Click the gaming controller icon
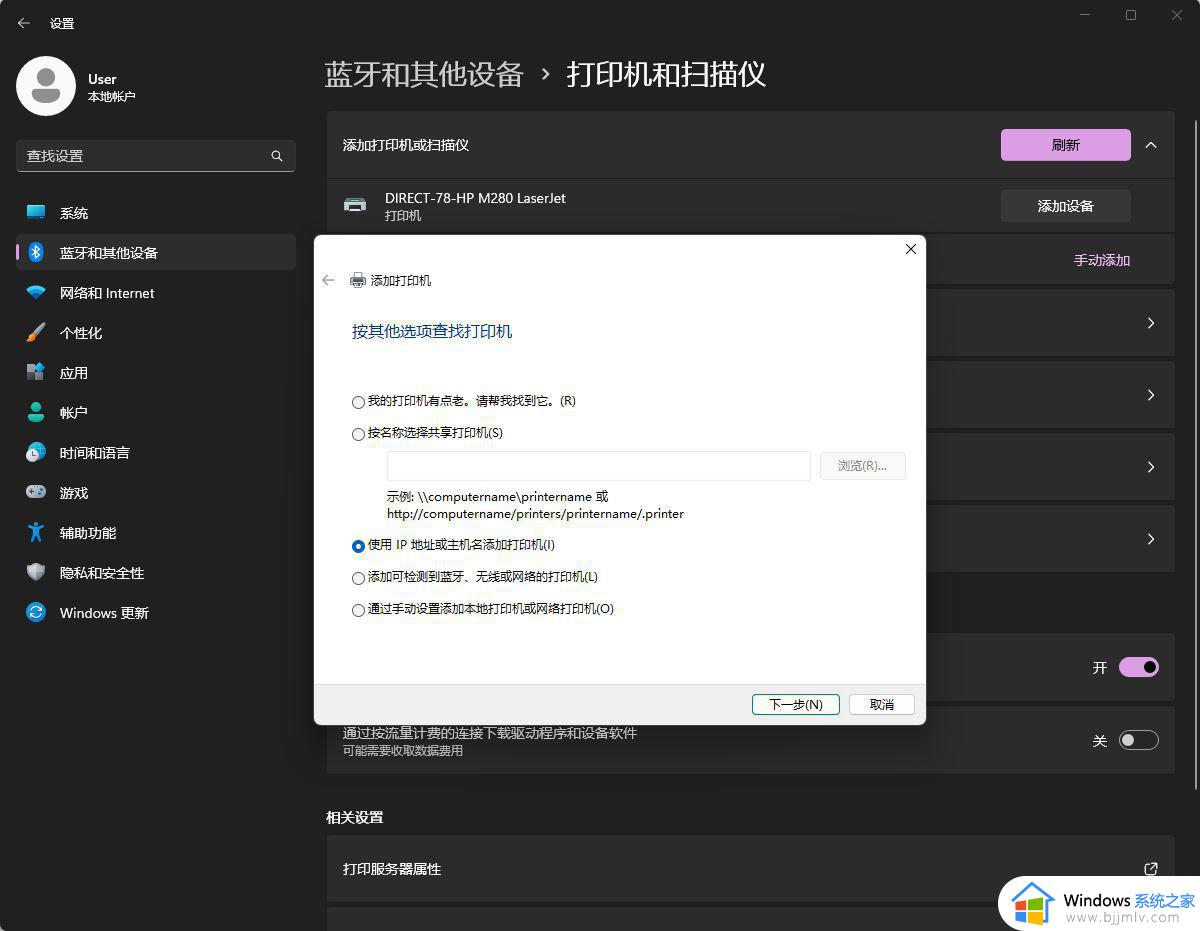This screenshot has height=931, width=1200. pyautogui.click(x=36, y=492)
